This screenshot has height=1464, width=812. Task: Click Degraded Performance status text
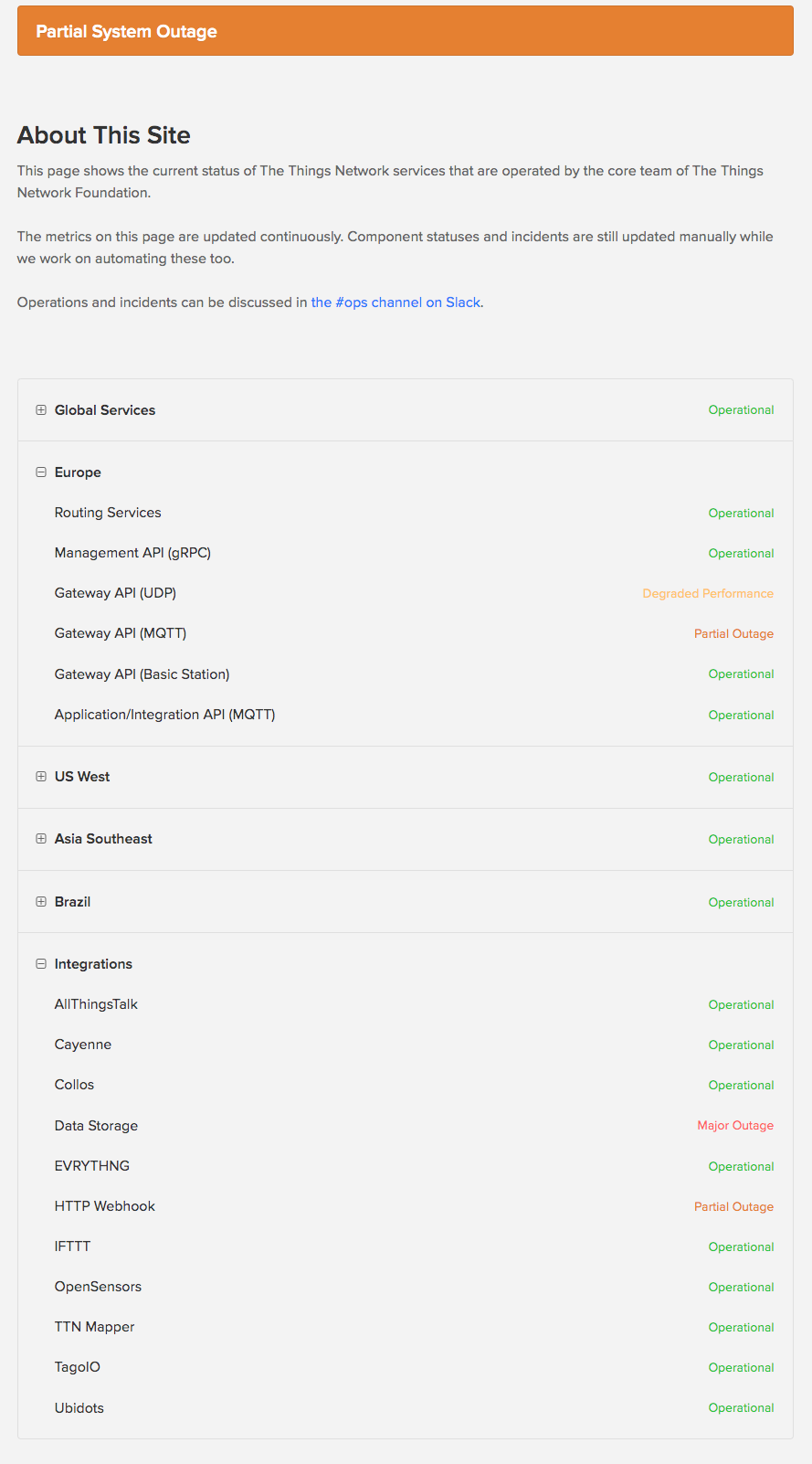tap(708, 594)
